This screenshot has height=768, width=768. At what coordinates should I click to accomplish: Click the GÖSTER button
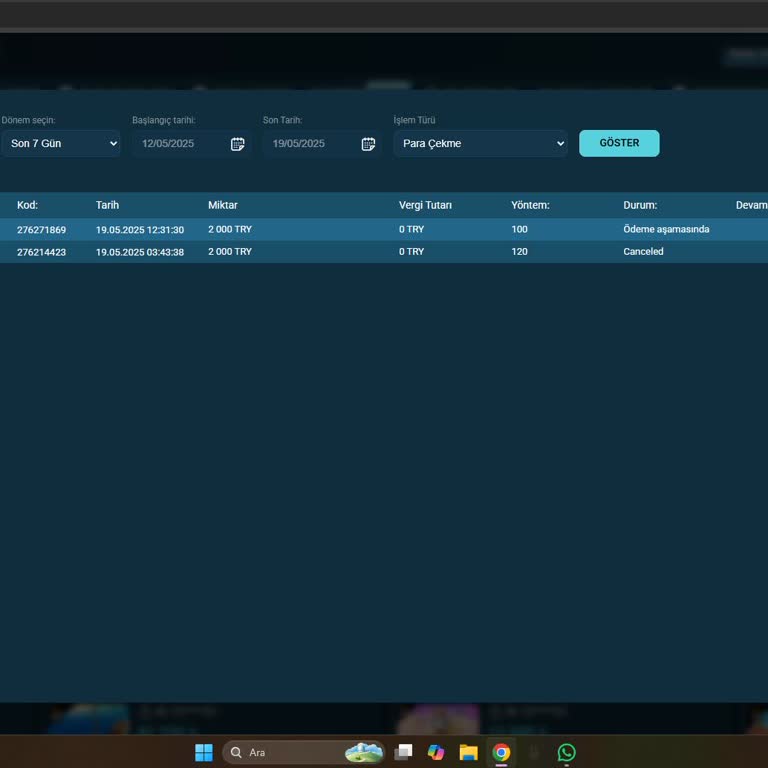tap(619, 143)
